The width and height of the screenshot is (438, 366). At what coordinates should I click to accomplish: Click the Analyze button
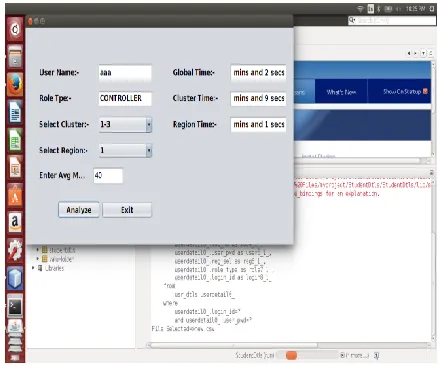[x=79, y=210]
